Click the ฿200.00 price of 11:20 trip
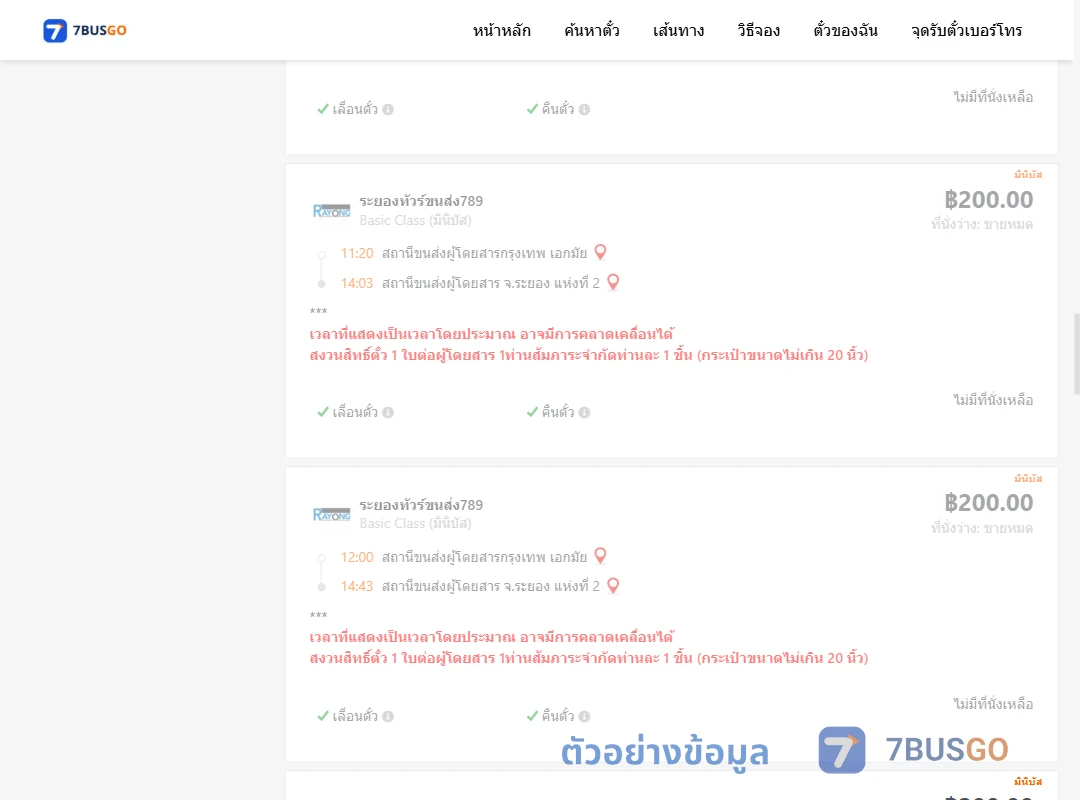Viewport: 1080px width, 800px height. click(988, 200)
